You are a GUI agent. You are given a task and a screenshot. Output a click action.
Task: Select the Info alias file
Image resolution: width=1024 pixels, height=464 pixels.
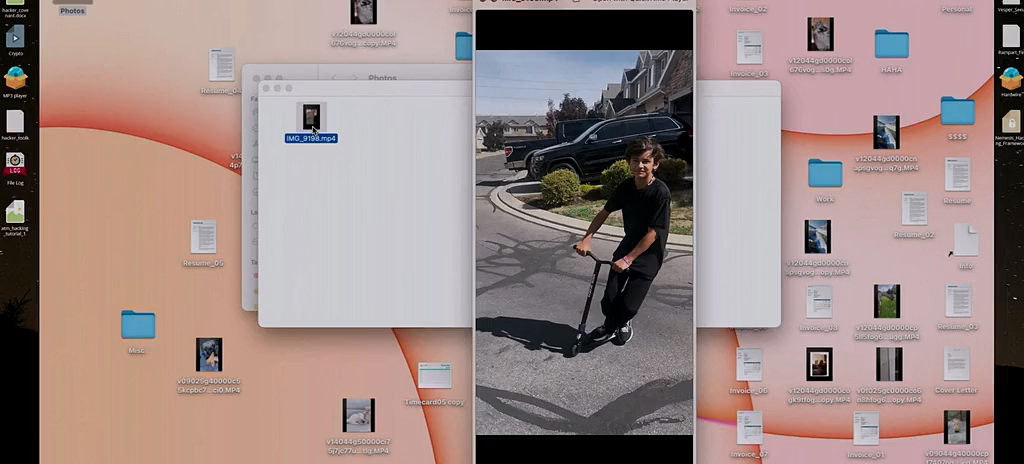(965, 240)
